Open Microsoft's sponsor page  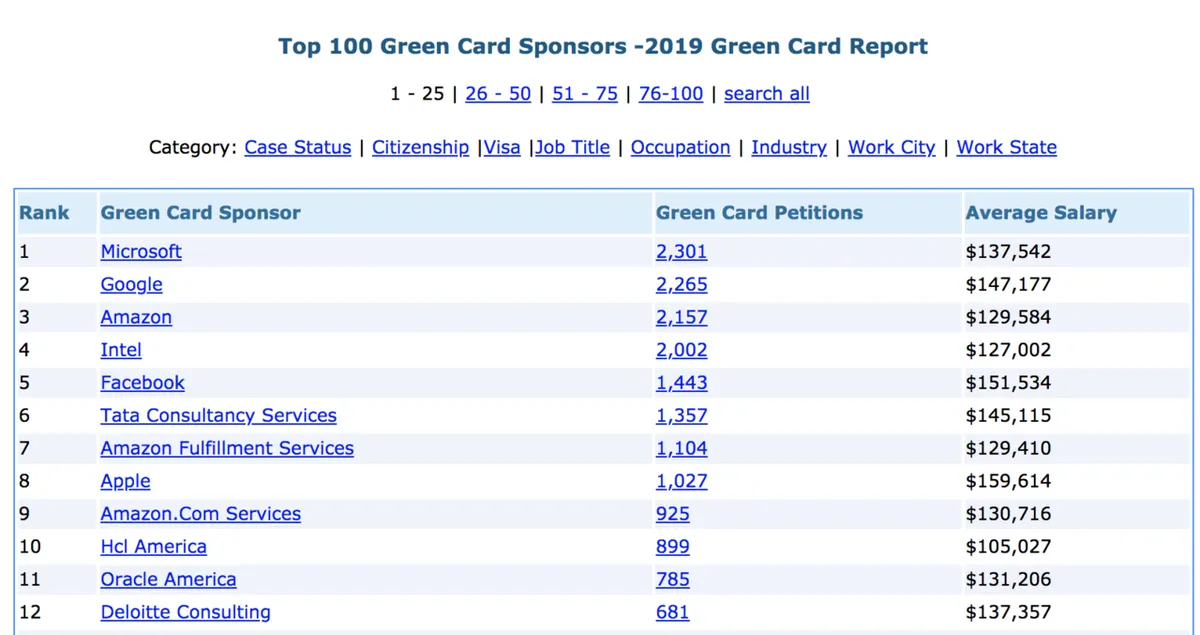[x=141, y=251]
